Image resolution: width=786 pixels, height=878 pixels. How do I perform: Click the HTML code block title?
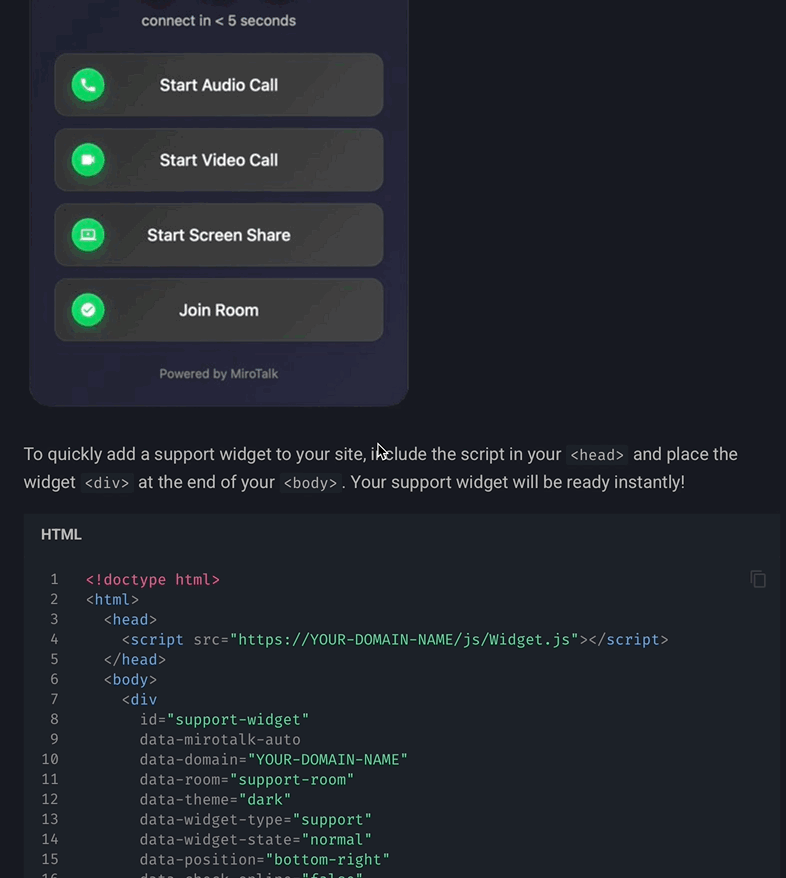pos(61,535)
